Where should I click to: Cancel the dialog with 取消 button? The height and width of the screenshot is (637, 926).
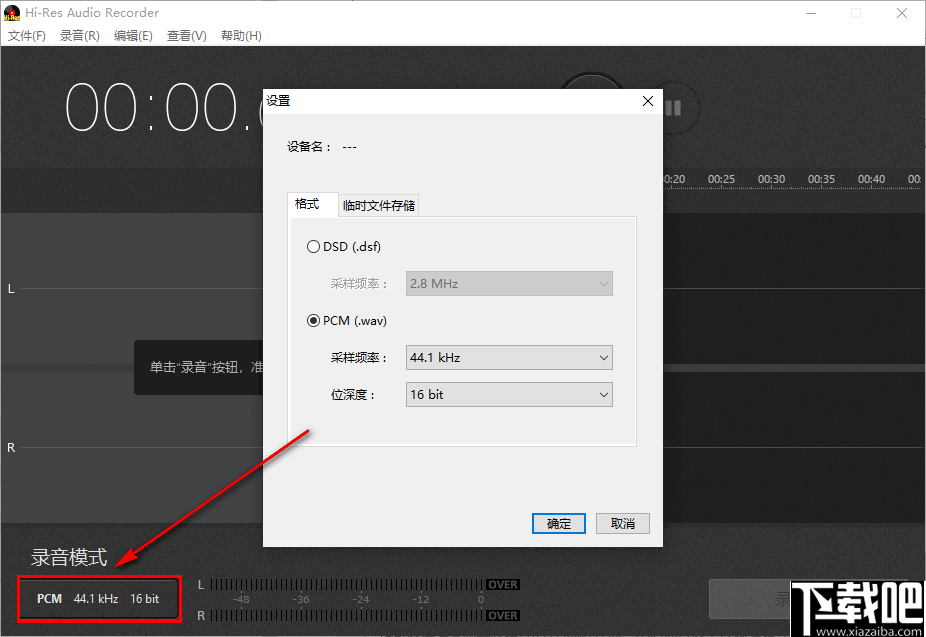[x=622, y=523]
